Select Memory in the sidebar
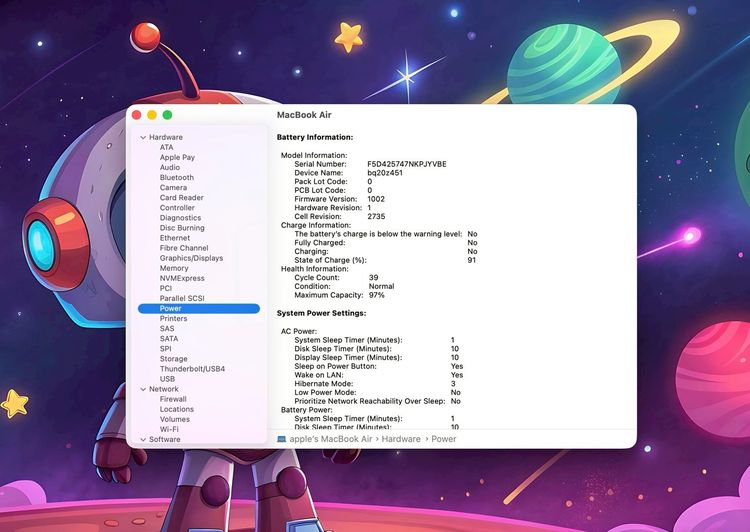Image resolution: width=750 pixels, height=532 pixels. (x=174, y=268)
